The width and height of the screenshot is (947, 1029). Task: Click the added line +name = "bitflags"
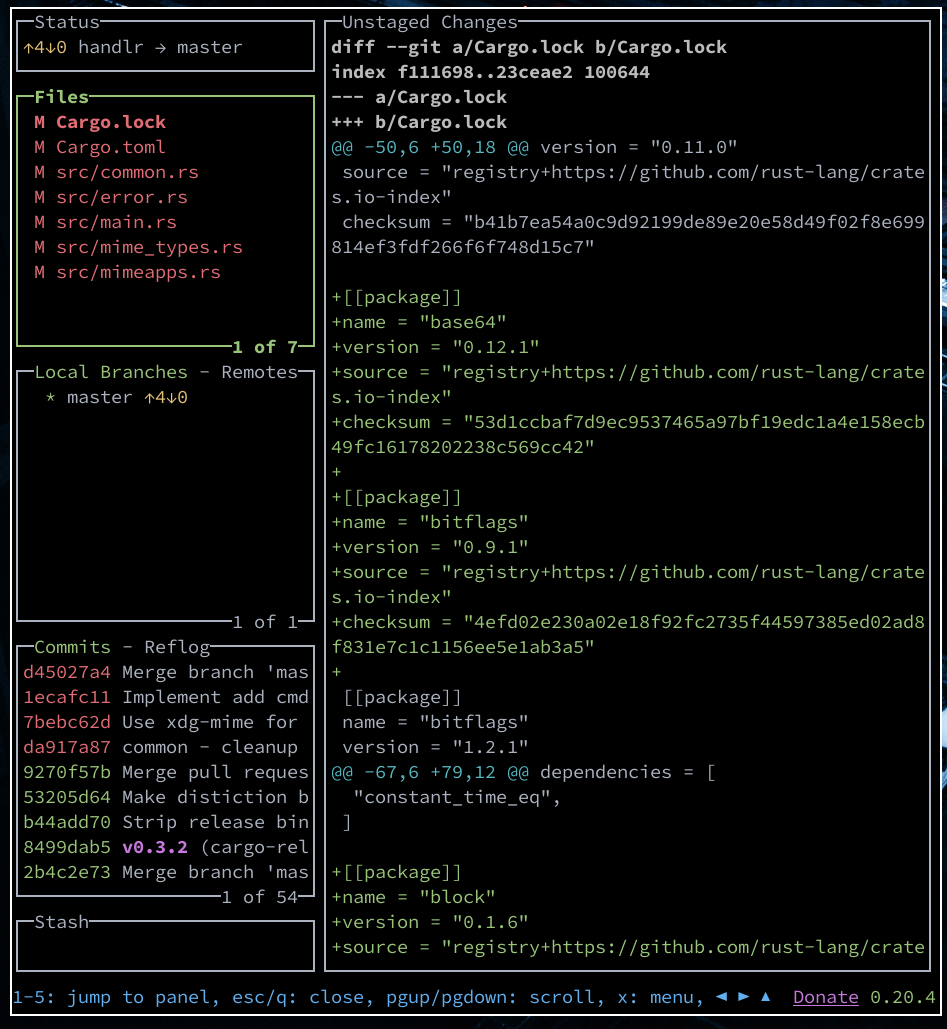430,522
